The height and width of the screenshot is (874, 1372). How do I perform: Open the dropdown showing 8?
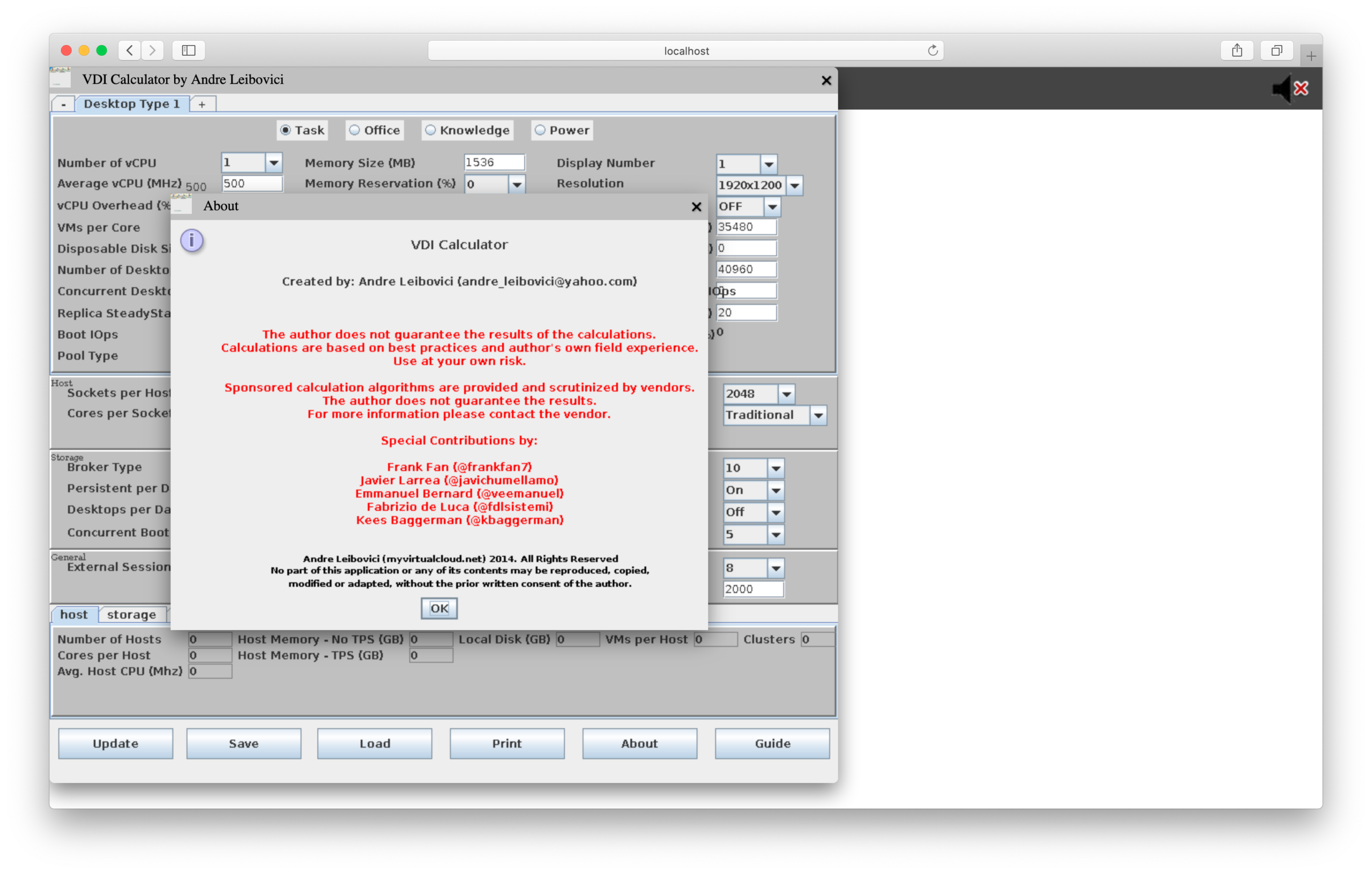776,568
